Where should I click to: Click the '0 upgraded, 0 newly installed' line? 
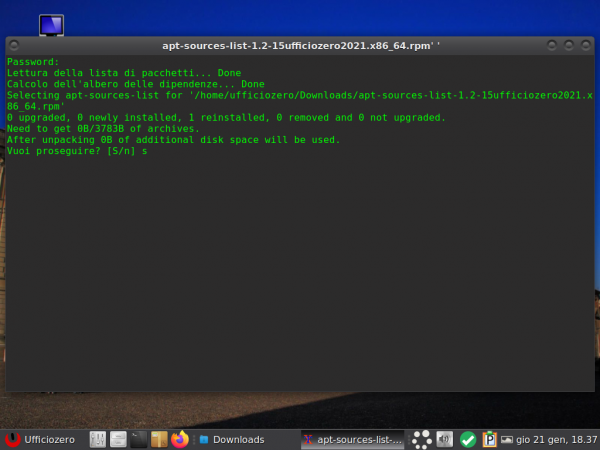(x=226, y=117)
